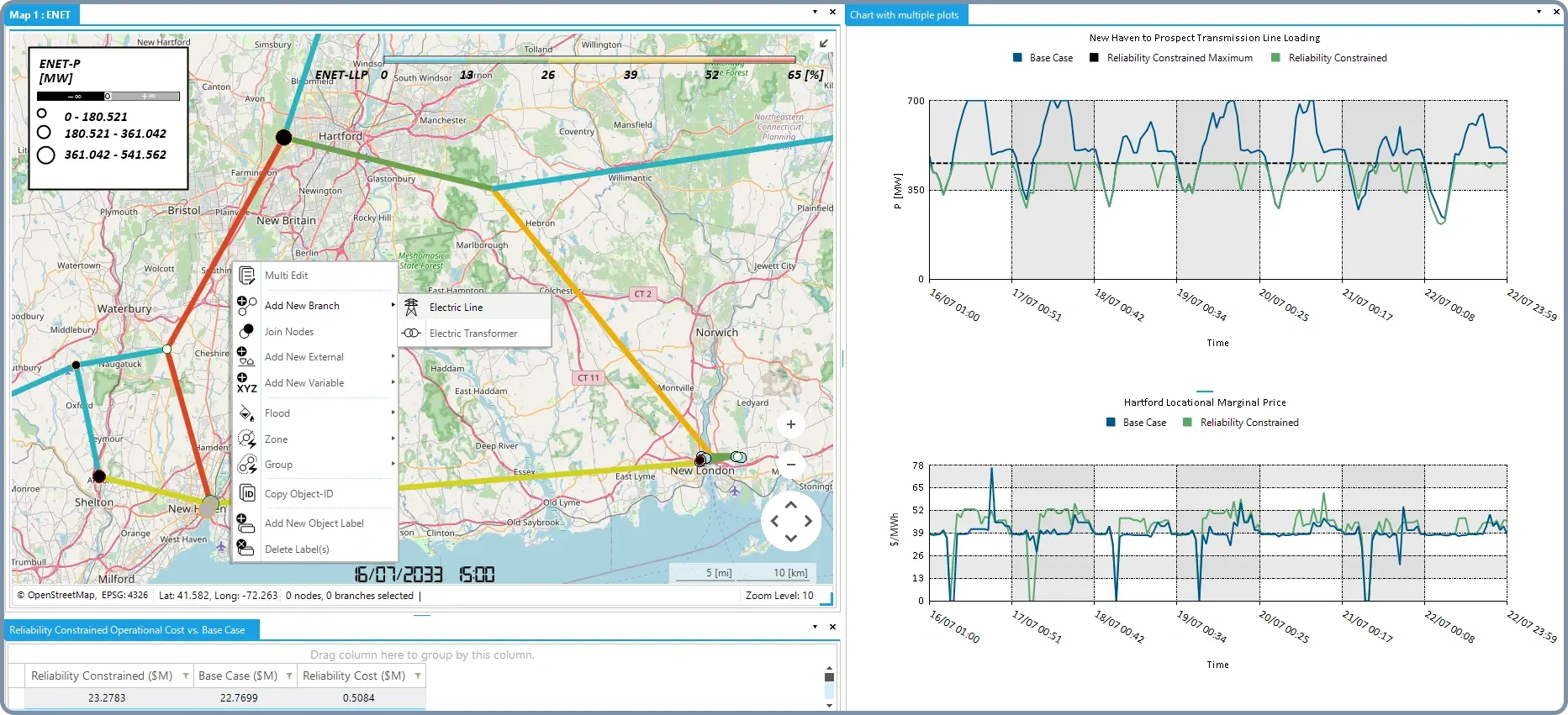Click the Electric Transformer icon in submenu
The image size is (1568, 715).
pos(411,334)
